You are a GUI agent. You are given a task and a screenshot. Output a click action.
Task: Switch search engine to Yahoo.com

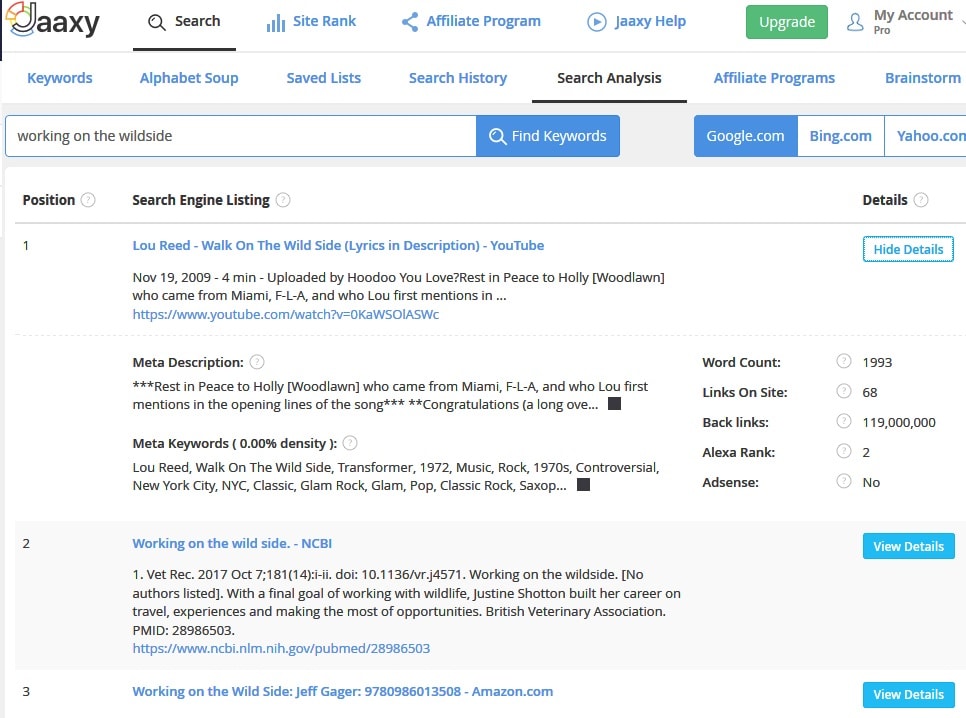point(925,136)
